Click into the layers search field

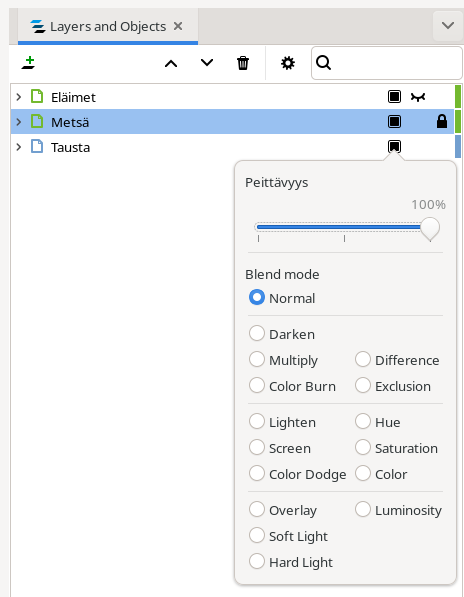tap(387, 63)
